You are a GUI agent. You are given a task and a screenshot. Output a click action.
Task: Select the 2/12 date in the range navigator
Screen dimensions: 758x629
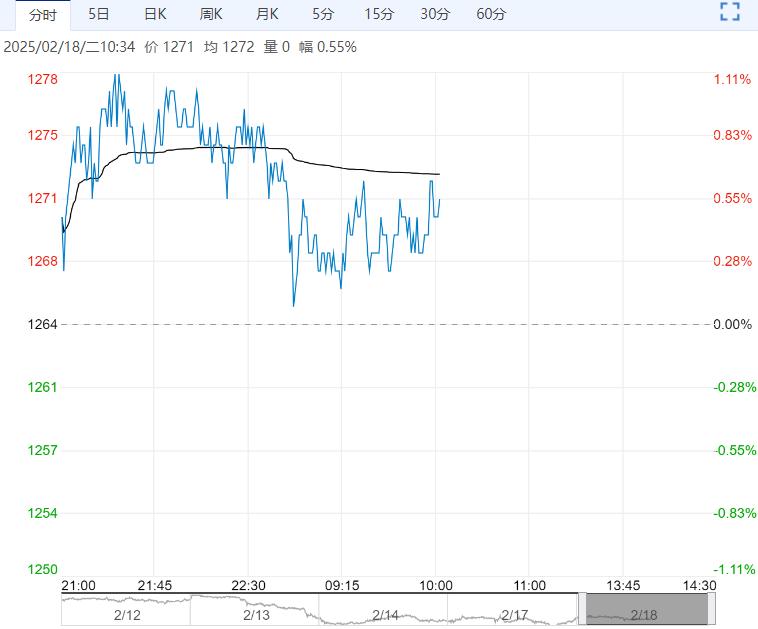click(x=127, y=615)
